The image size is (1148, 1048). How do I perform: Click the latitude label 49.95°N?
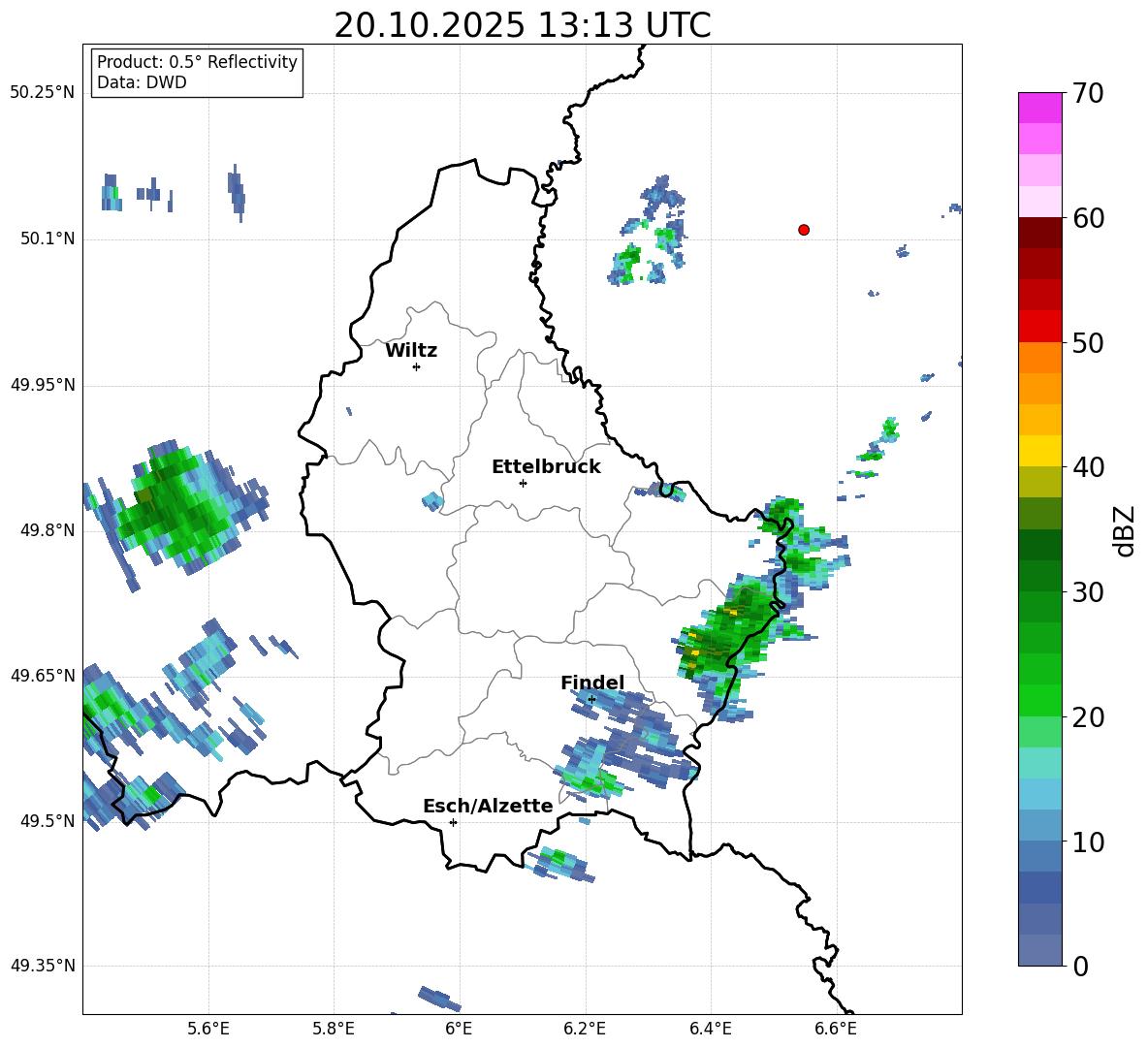43,385
